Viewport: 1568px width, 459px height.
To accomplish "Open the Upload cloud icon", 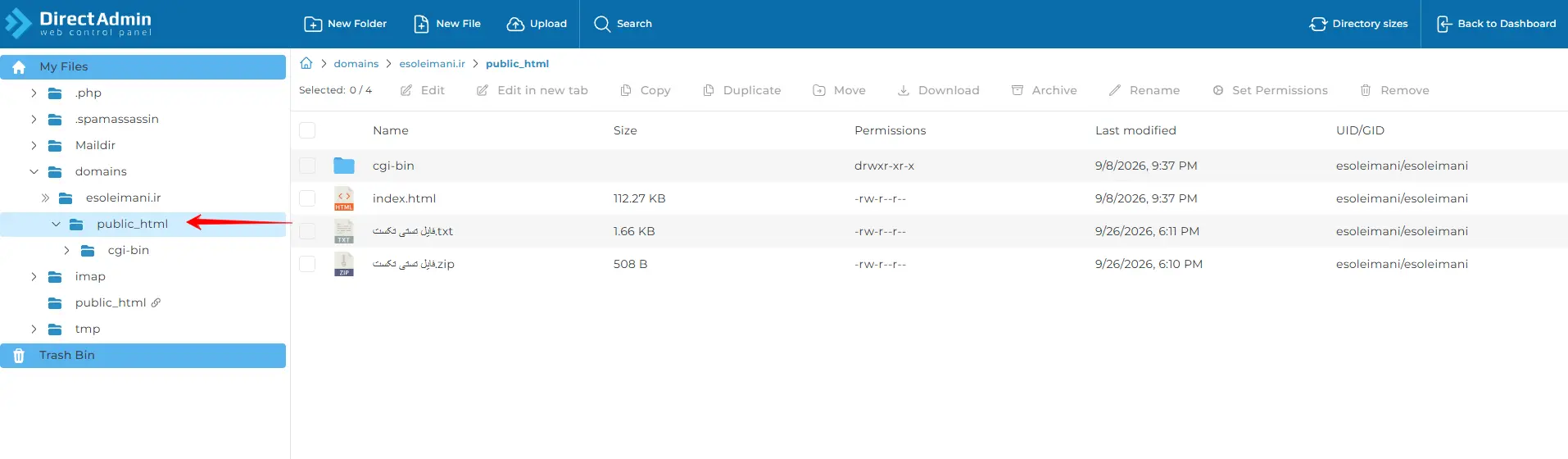I will (x=515, y=24).
